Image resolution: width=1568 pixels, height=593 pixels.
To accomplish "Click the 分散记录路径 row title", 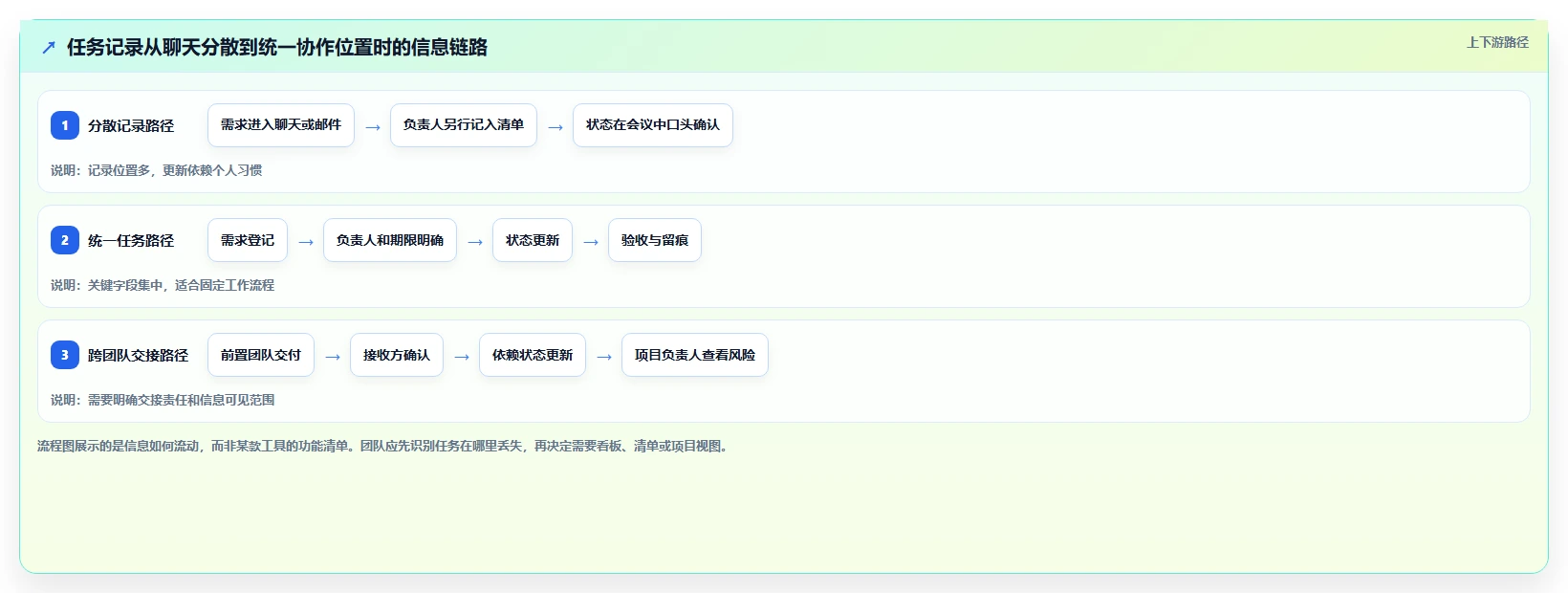I will (x=131, y=125).
